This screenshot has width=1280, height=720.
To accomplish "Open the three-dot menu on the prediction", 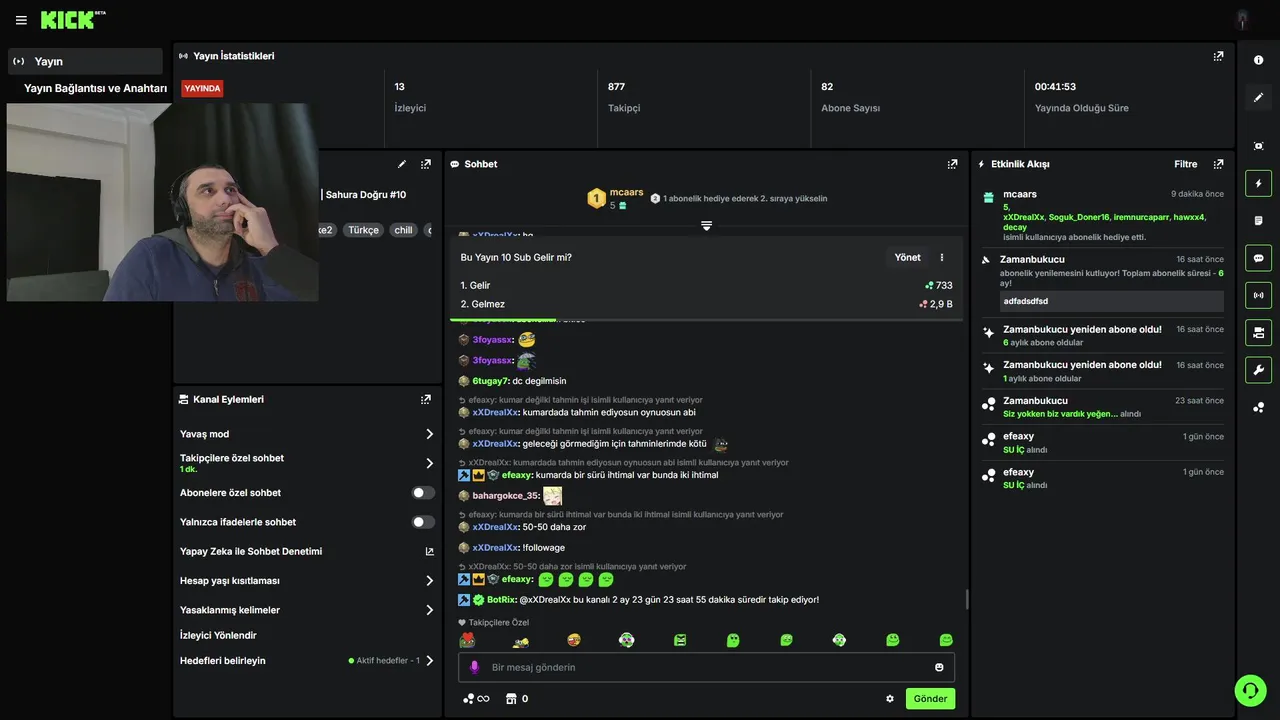I will click(x=941, y=257).
